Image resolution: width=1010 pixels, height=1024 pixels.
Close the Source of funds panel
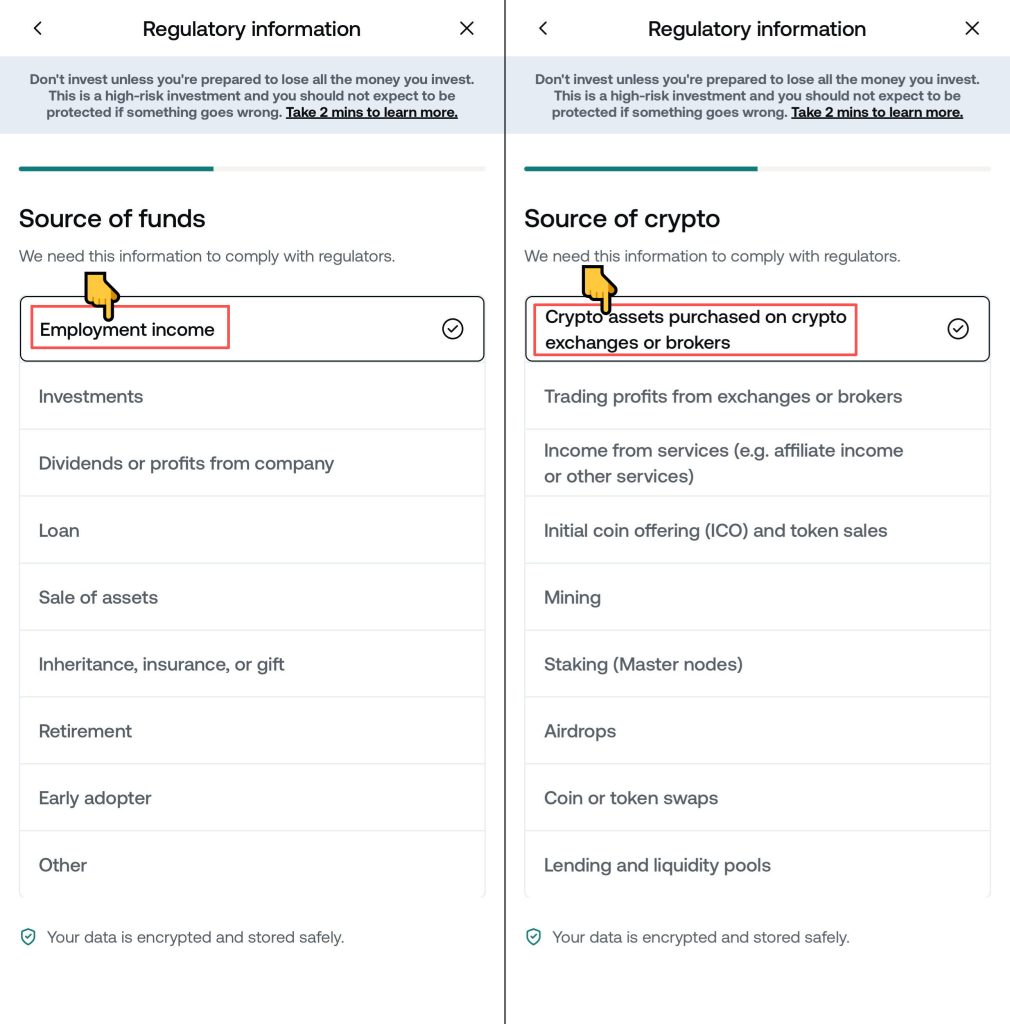coord(466,29)
